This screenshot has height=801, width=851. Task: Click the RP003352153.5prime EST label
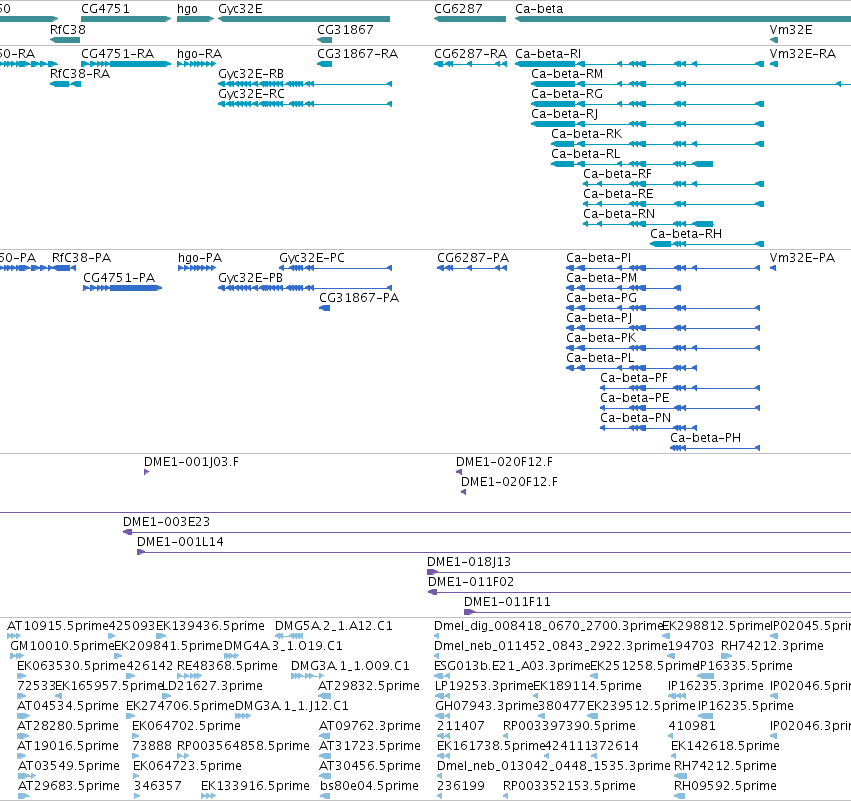coord(569,786)
